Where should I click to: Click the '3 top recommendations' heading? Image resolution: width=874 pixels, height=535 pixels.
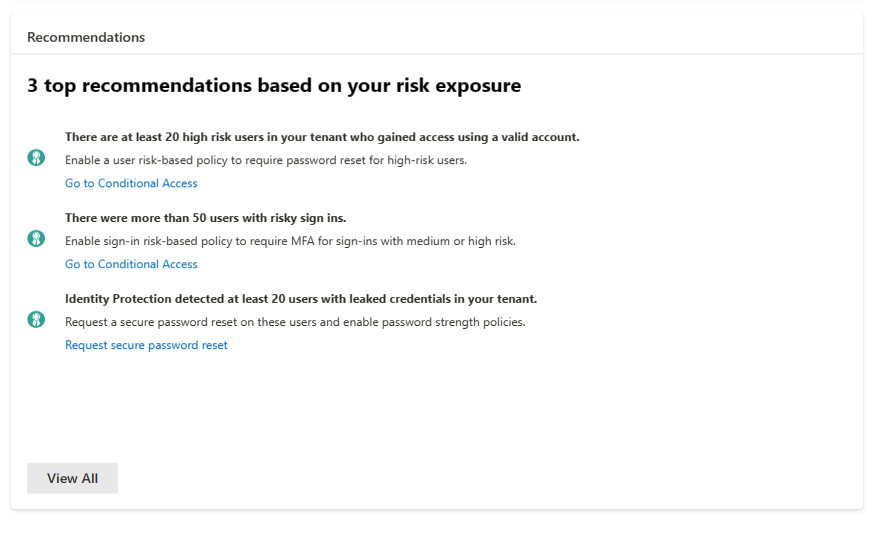(274, 85)
